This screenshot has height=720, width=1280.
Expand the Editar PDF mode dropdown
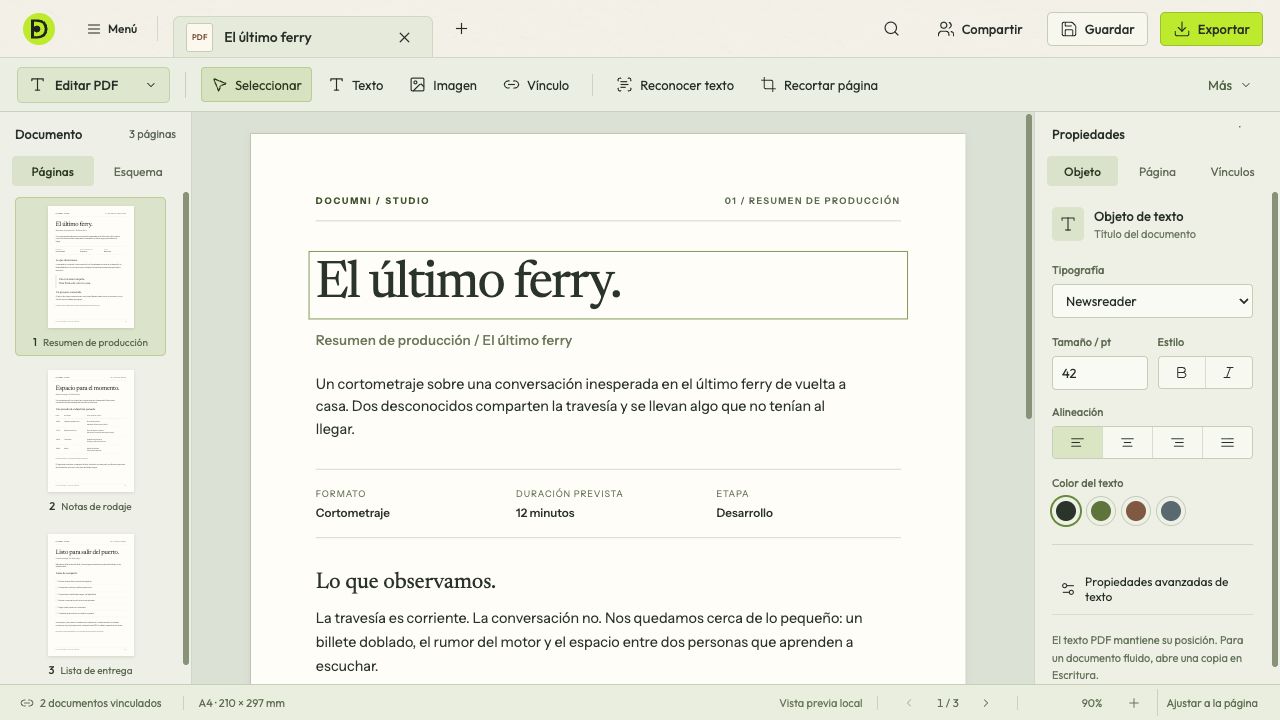coord(93,85)
